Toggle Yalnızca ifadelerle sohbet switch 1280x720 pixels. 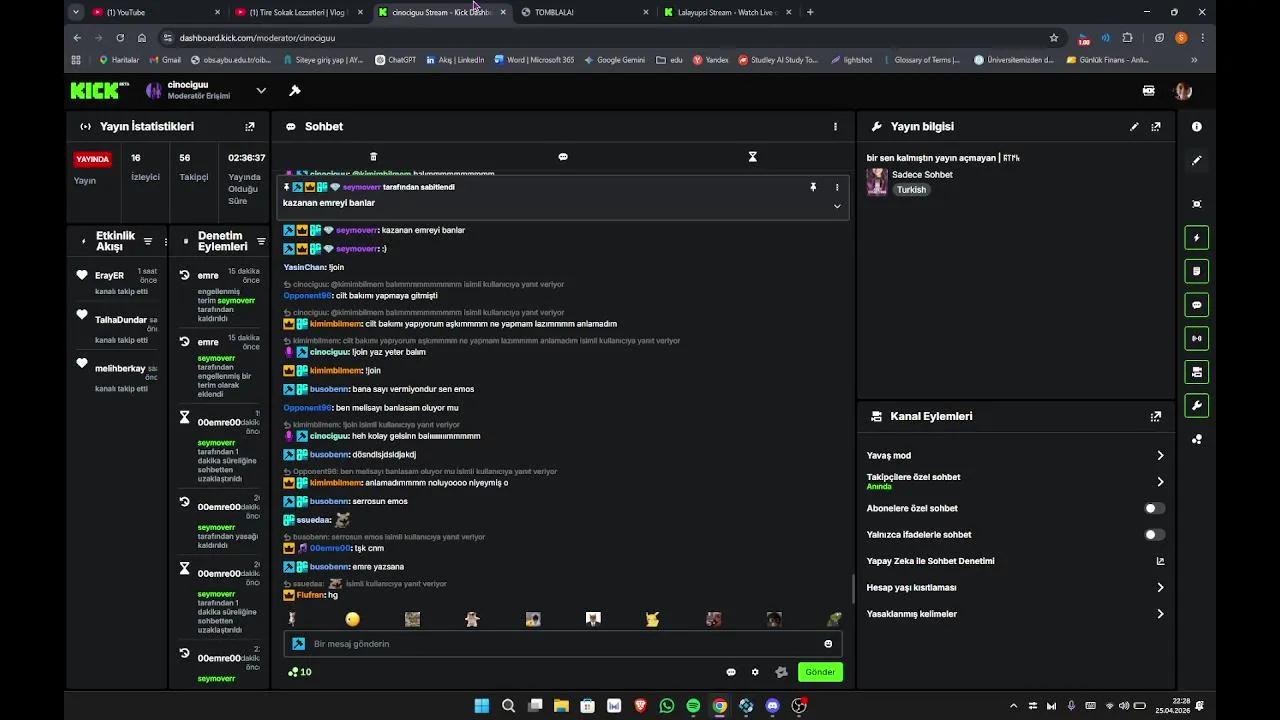coord(1154,534)
